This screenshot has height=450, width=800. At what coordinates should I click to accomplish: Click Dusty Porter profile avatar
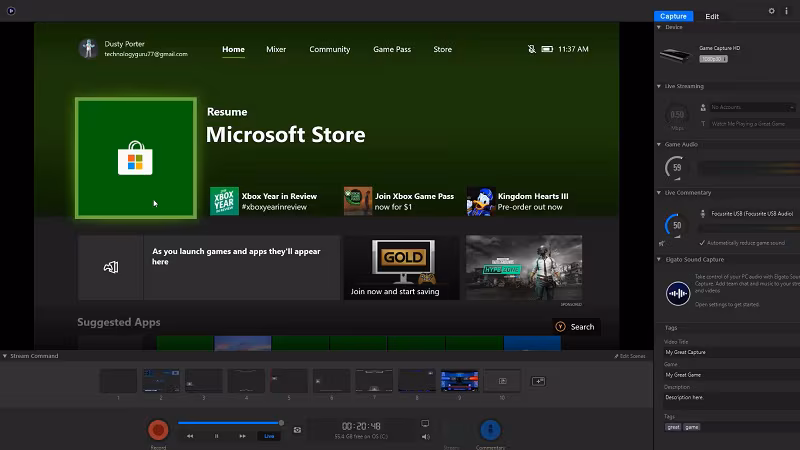coord(88,48)
